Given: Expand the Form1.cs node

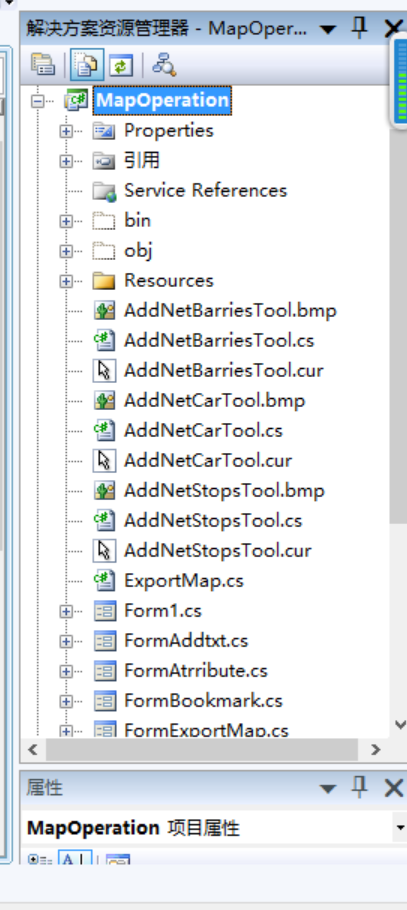Looking at the screenshot, I should [x=66, y=611].
